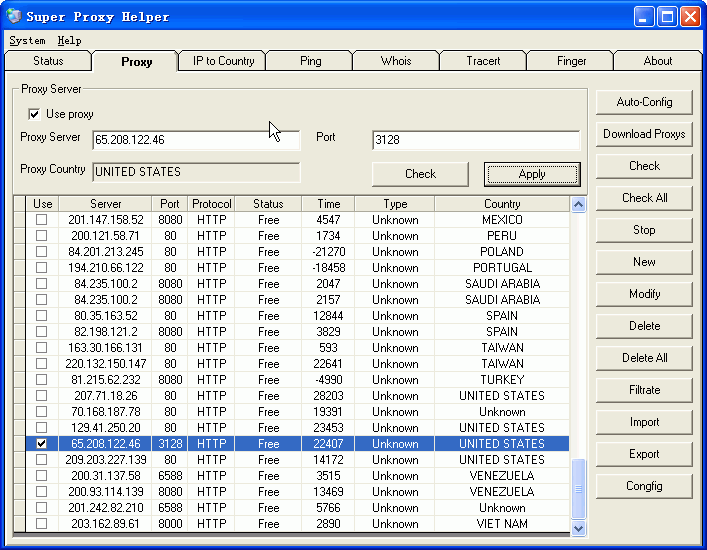Uncheck the checkbox for 65.208.122.46
707x550 pixels.
tap(41, 444)
